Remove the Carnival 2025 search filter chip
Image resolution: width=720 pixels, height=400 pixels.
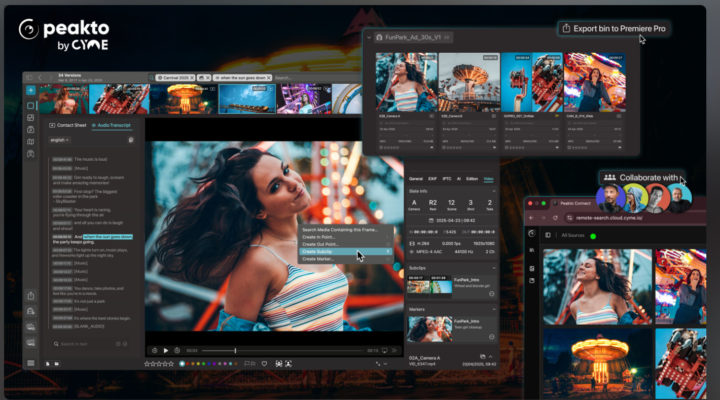pyautogui.click(x=192, y=78)
